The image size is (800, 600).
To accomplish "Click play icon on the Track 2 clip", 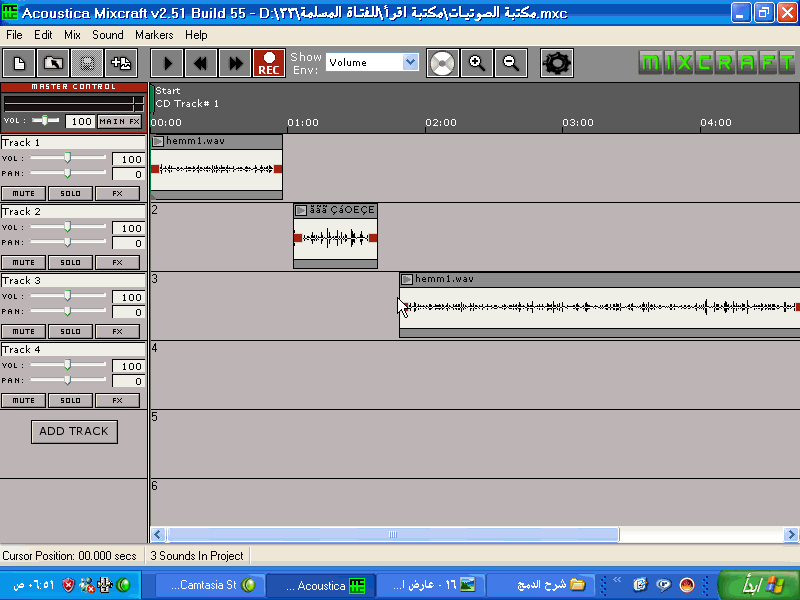I will tap(301, 210).
